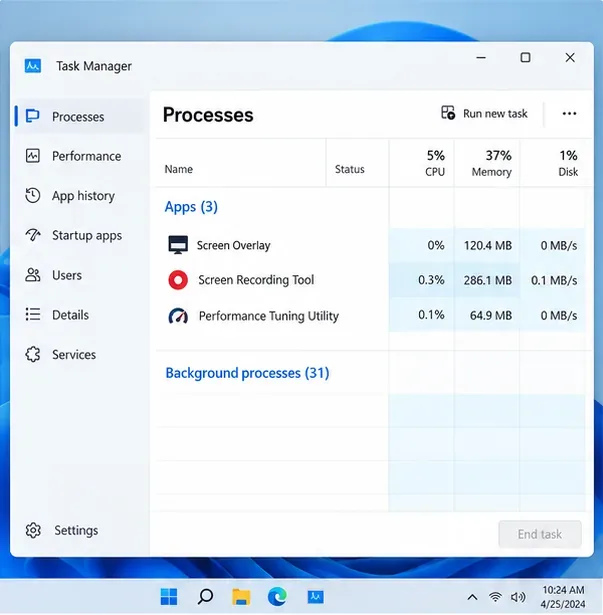This screenshot has width=603, height=615.
Task: Sort by the 5% CPU column header
Action: click(435, 163)
